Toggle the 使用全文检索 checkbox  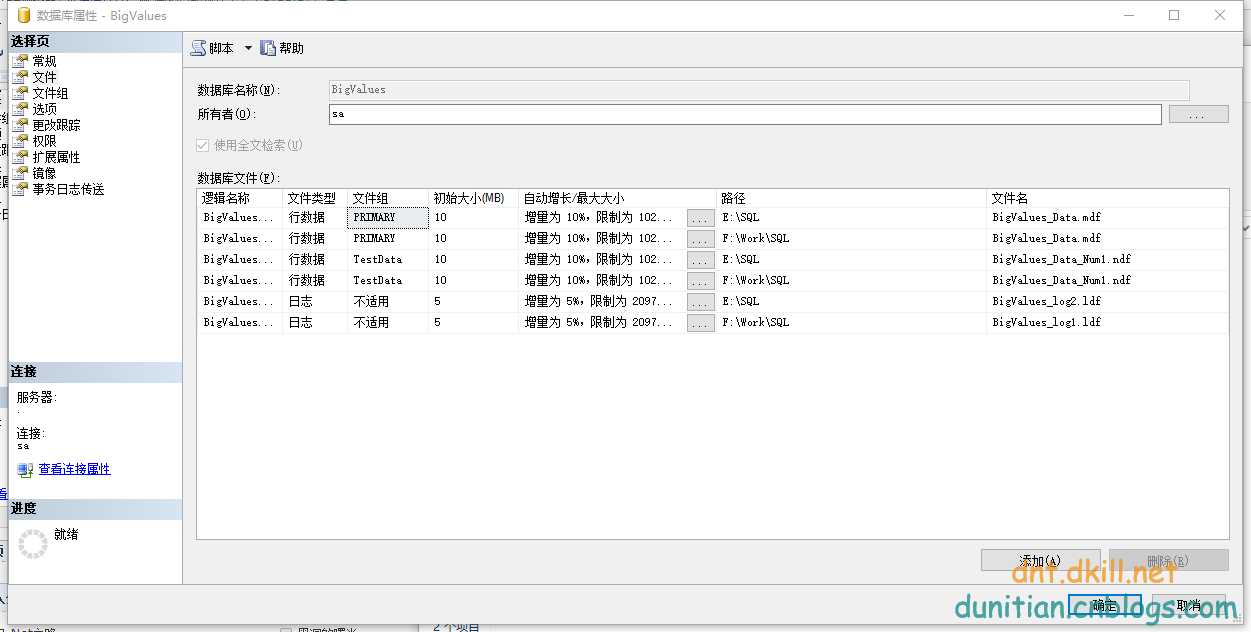204,146
